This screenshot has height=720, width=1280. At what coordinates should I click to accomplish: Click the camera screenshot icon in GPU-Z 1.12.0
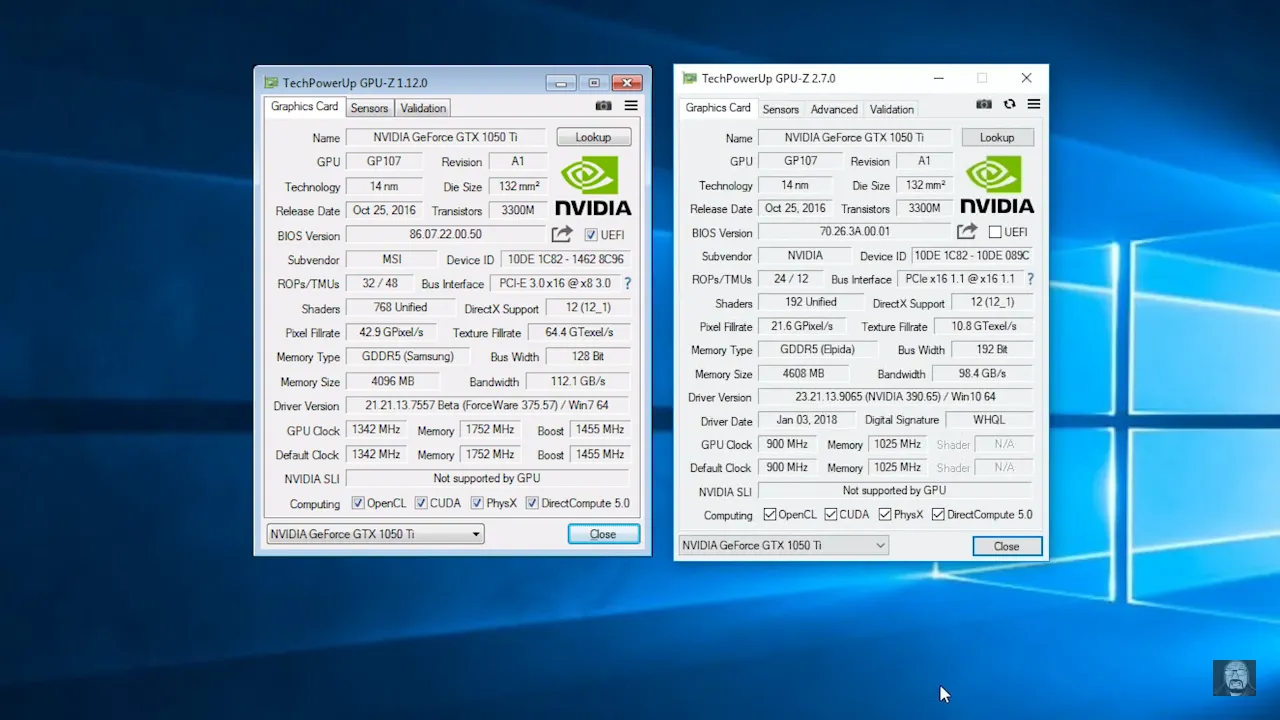tap(603, 105)
